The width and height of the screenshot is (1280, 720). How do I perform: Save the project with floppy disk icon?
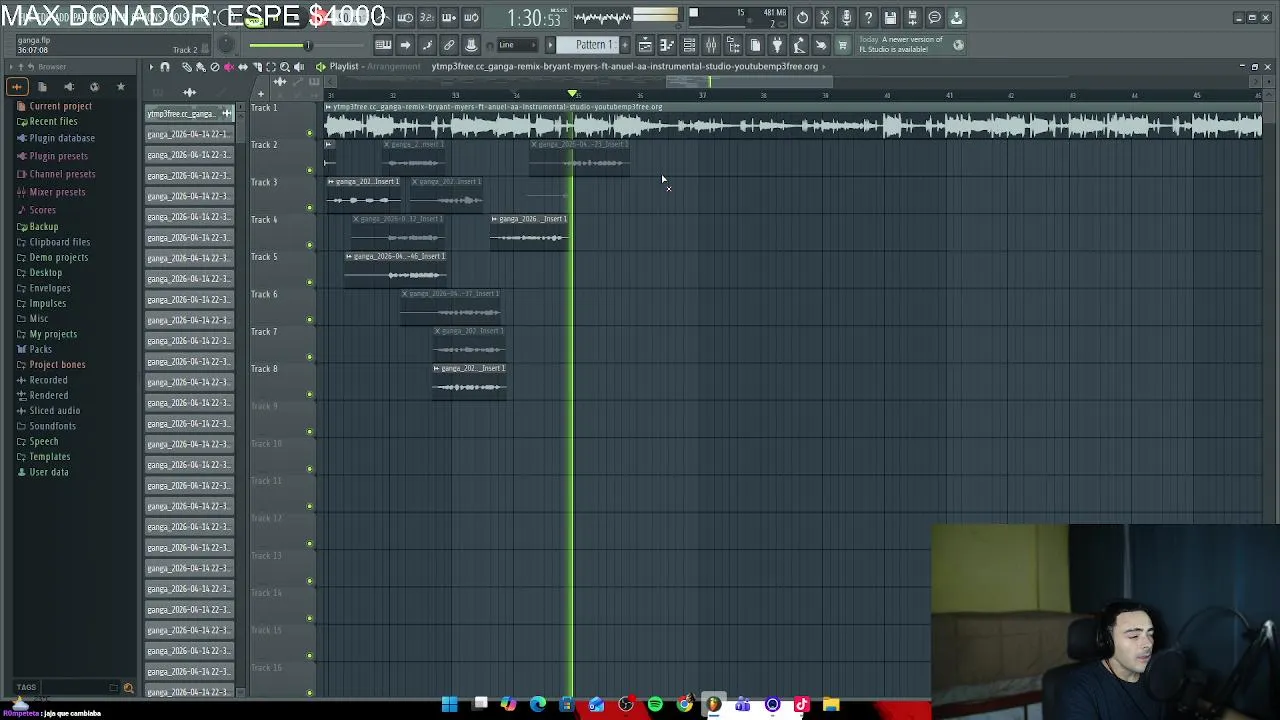click(890, 17)
